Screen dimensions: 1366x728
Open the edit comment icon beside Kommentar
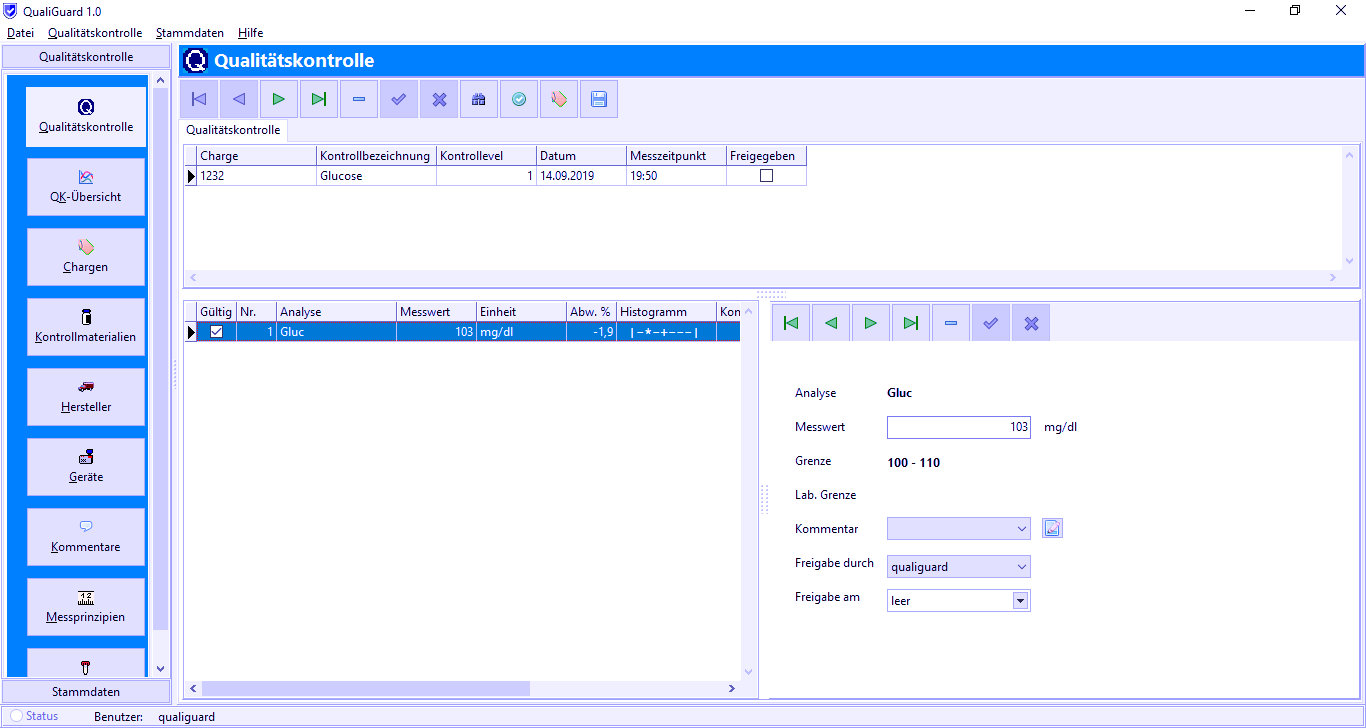click(1052, 528)
